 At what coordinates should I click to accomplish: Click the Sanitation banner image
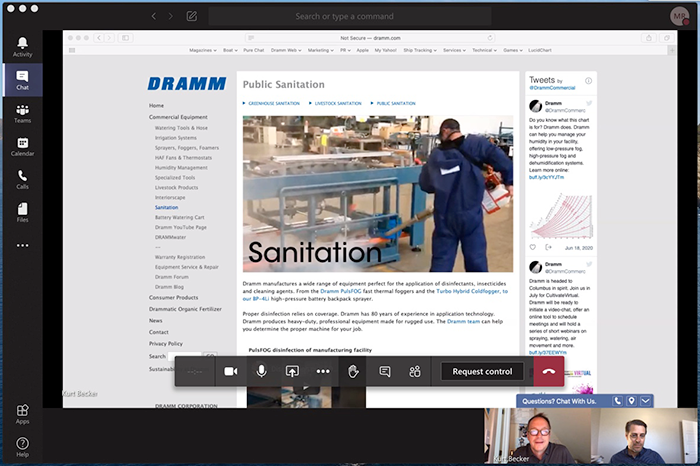(x=378, y=194)
